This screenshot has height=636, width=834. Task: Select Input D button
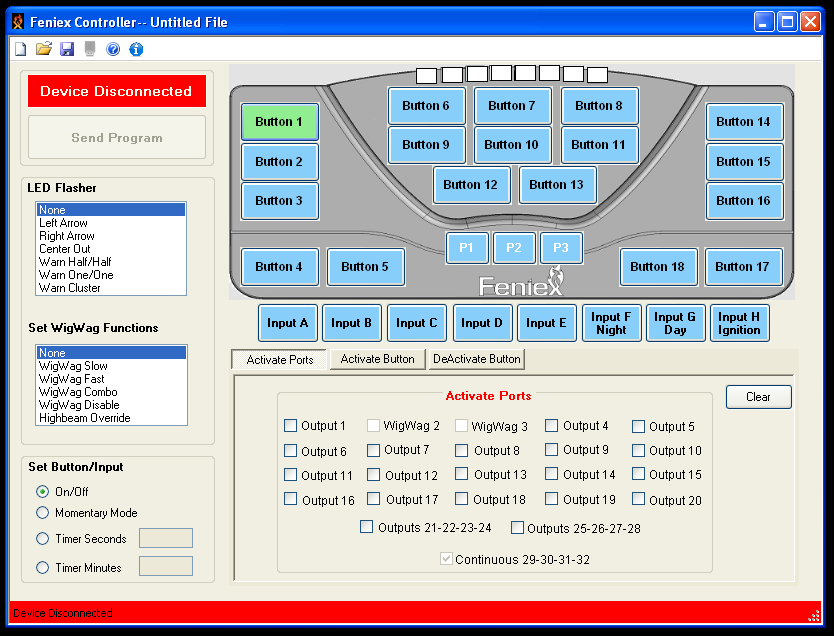pos(482,323)
